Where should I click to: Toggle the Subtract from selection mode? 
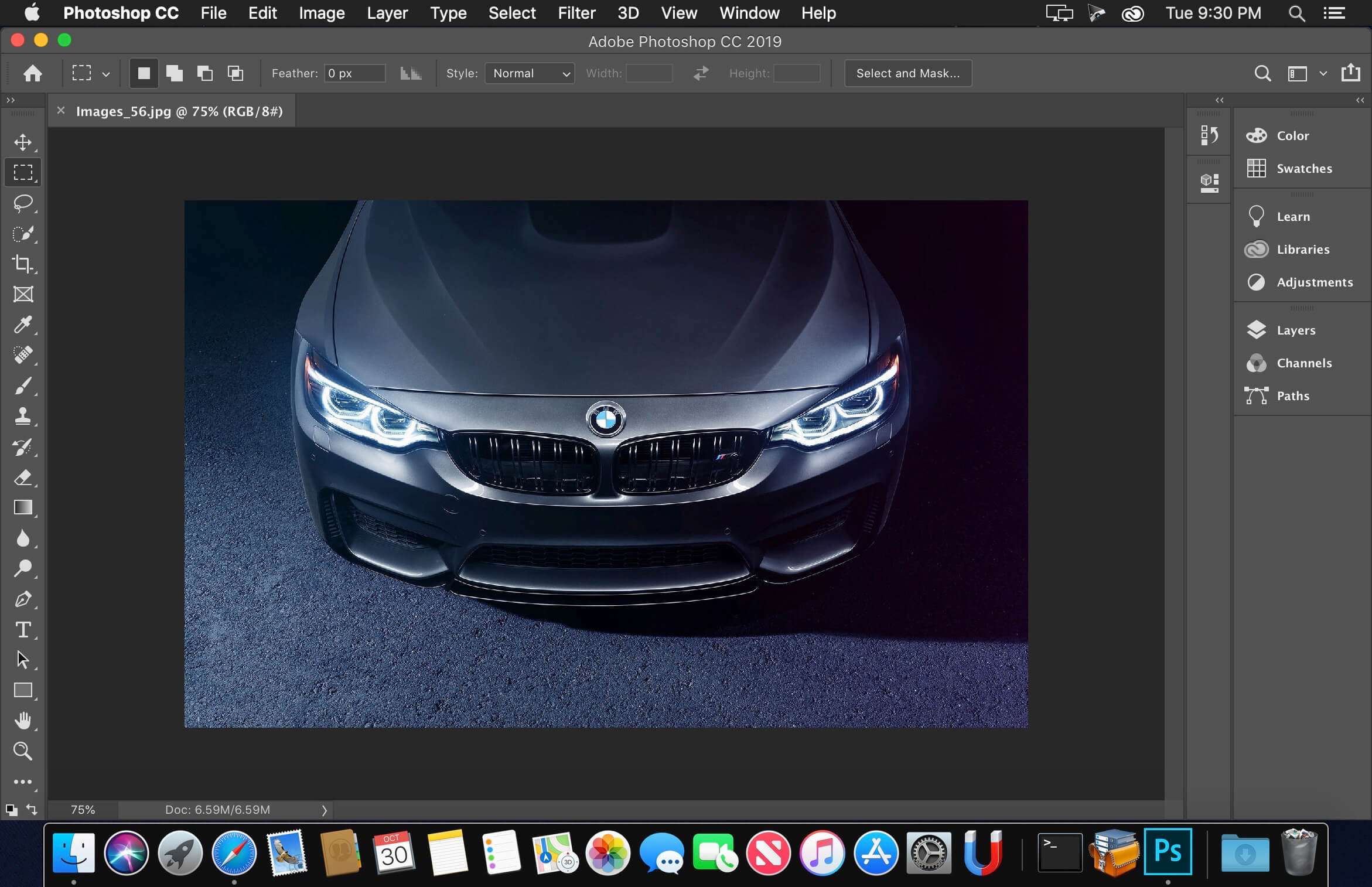[x=205, y=73]
